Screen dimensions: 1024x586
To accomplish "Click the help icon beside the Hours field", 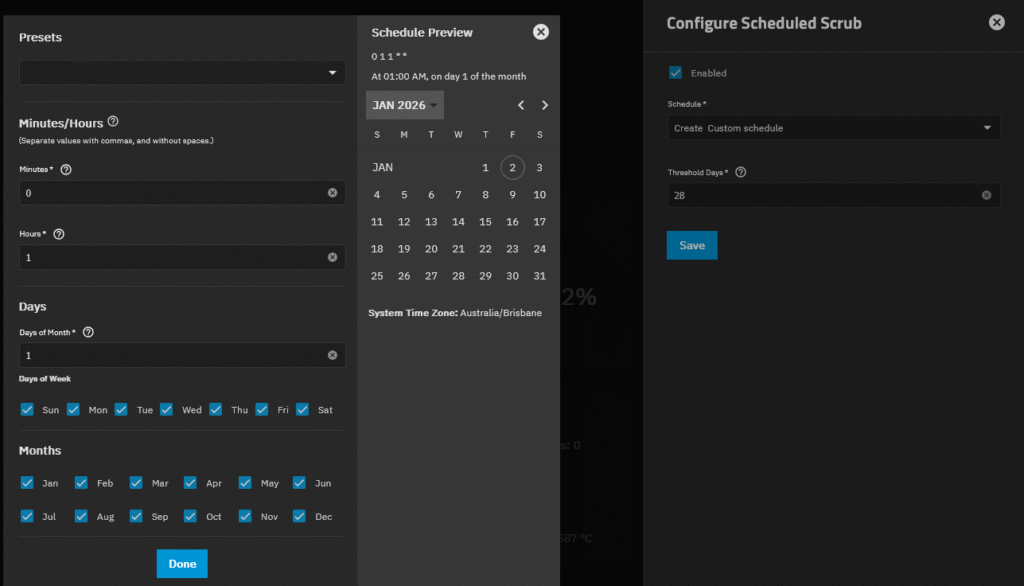I will [x=59, y=234].
